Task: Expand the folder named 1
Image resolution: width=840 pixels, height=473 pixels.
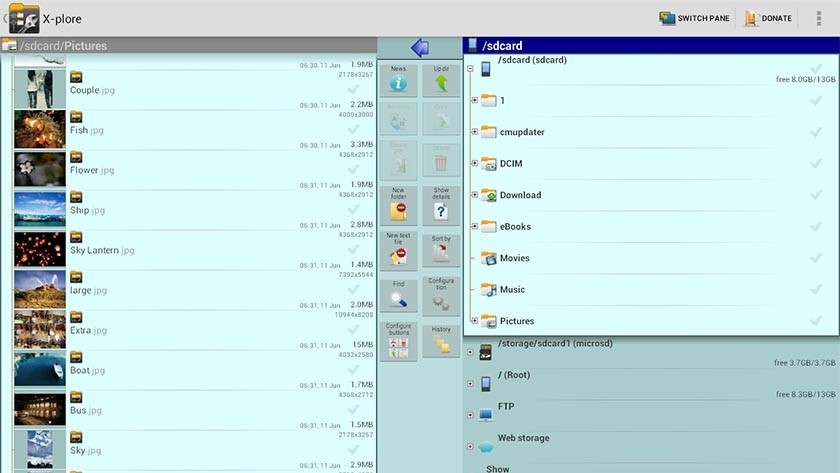Action: click(474, 100)
